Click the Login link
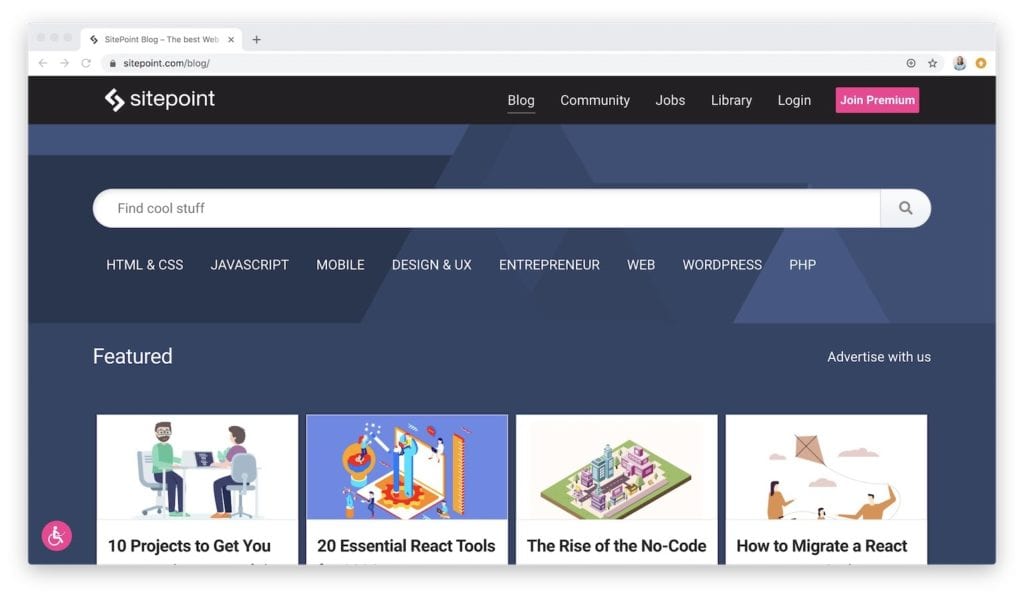Image resolution: width=1024 pixels, height=598 pixels. pos(794,101)
